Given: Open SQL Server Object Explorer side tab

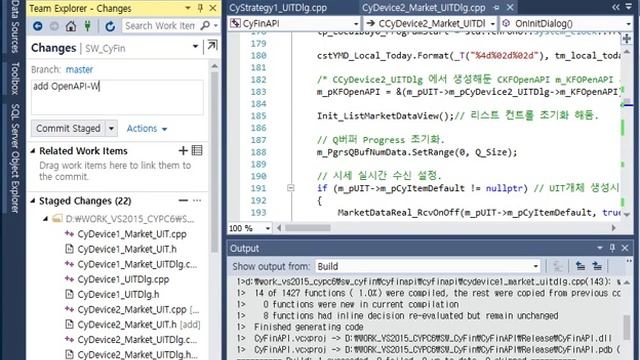Looking at the screenshot, I should pyautogui.click(x=14, y=158).
